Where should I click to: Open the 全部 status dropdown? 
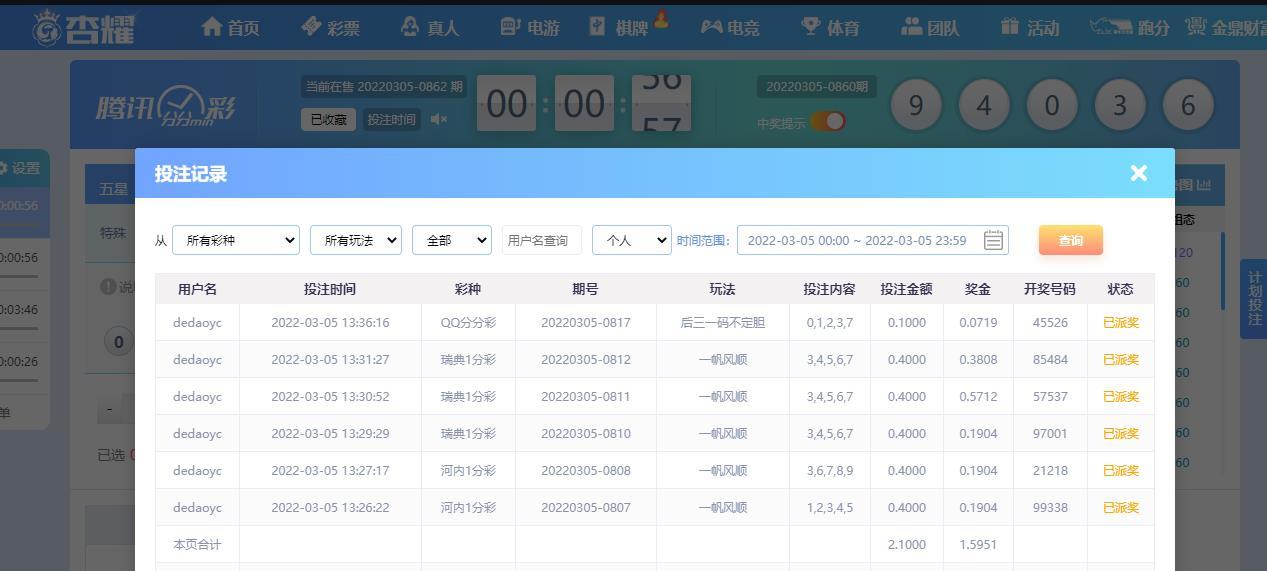(452, 240)
